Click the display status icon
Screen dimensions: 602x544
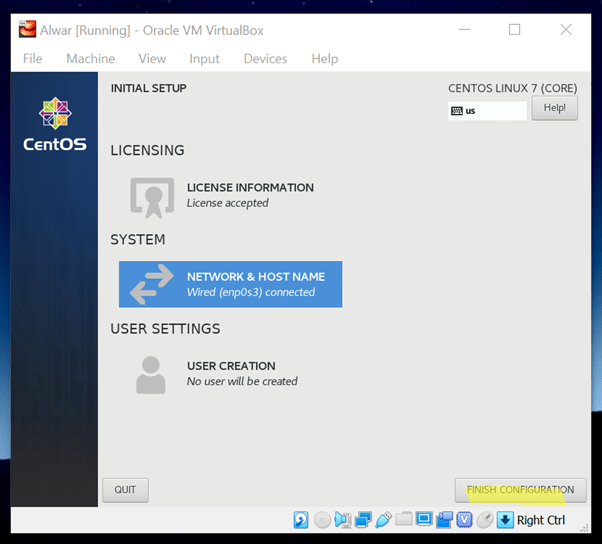point(424,520)
